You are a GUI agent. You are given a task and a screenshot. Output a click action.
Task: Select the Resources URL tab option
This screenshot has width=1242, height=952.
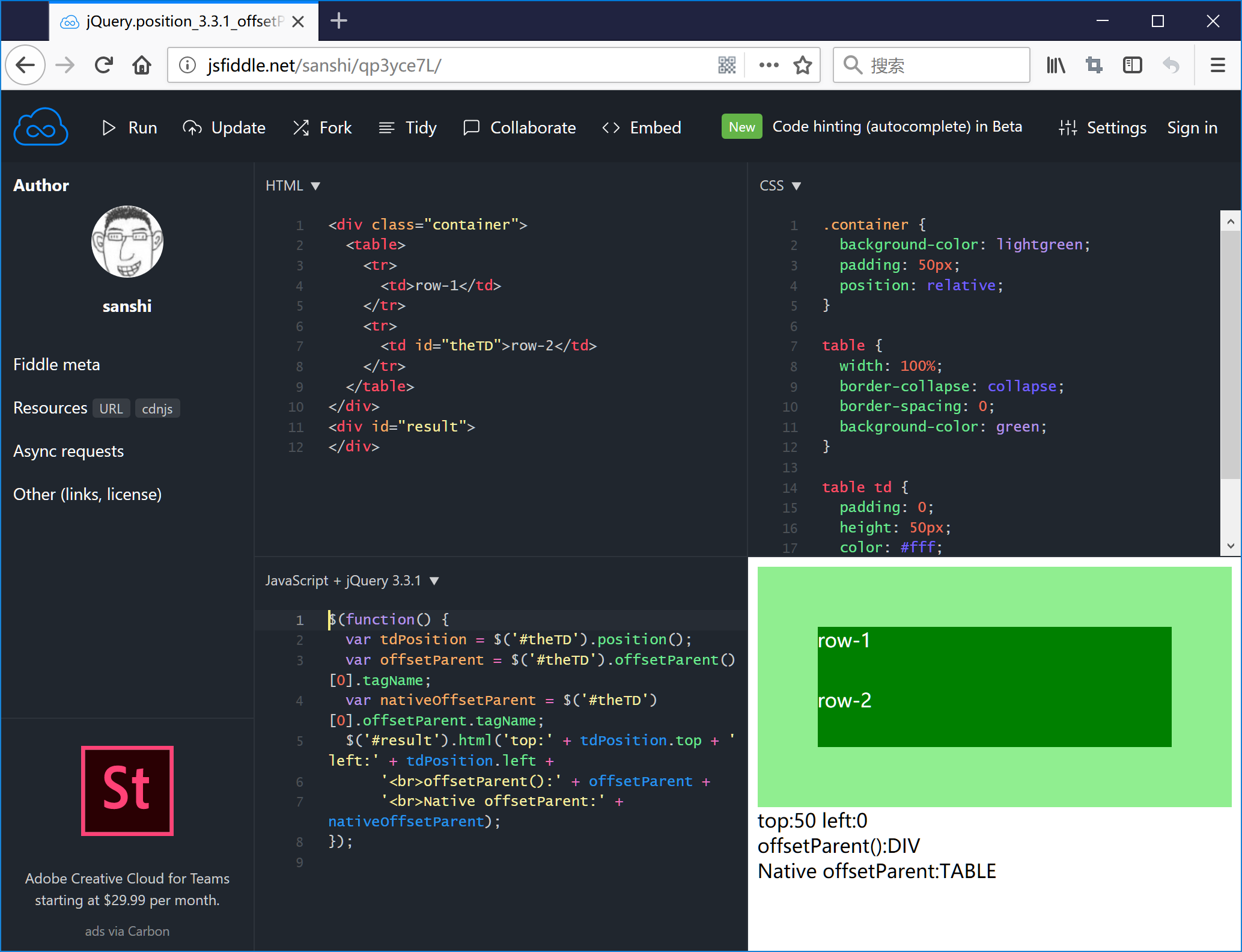click(110, 408)
